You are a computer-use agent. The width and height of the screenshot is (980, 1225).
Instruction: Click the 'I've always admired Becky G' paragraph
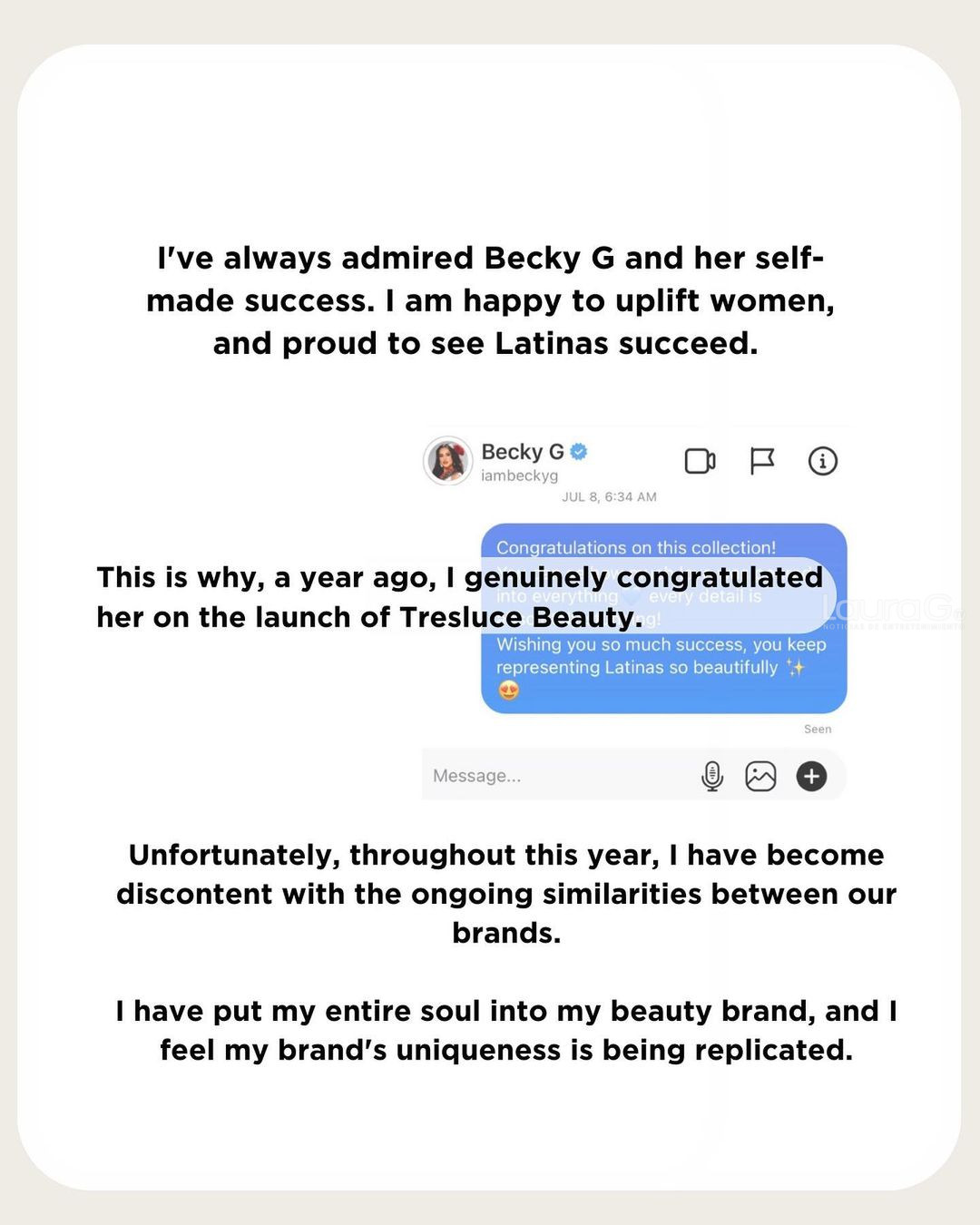490,300
